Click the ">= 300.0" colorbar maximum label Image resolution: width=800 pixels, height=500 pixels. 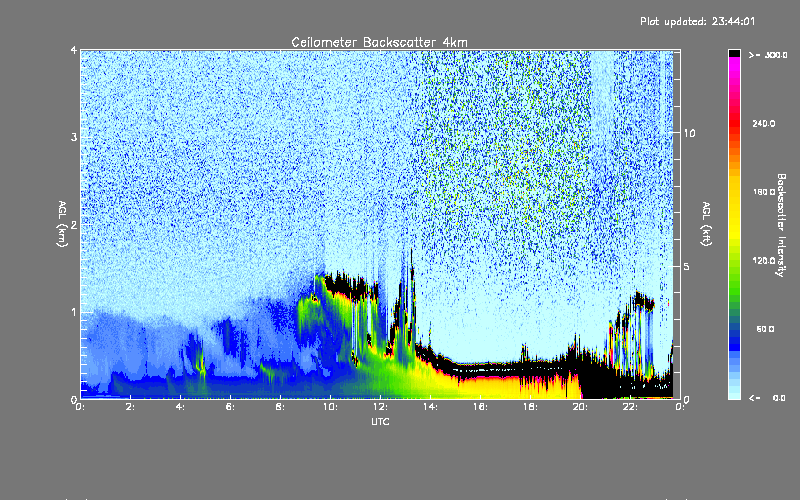tap(768, 55)
